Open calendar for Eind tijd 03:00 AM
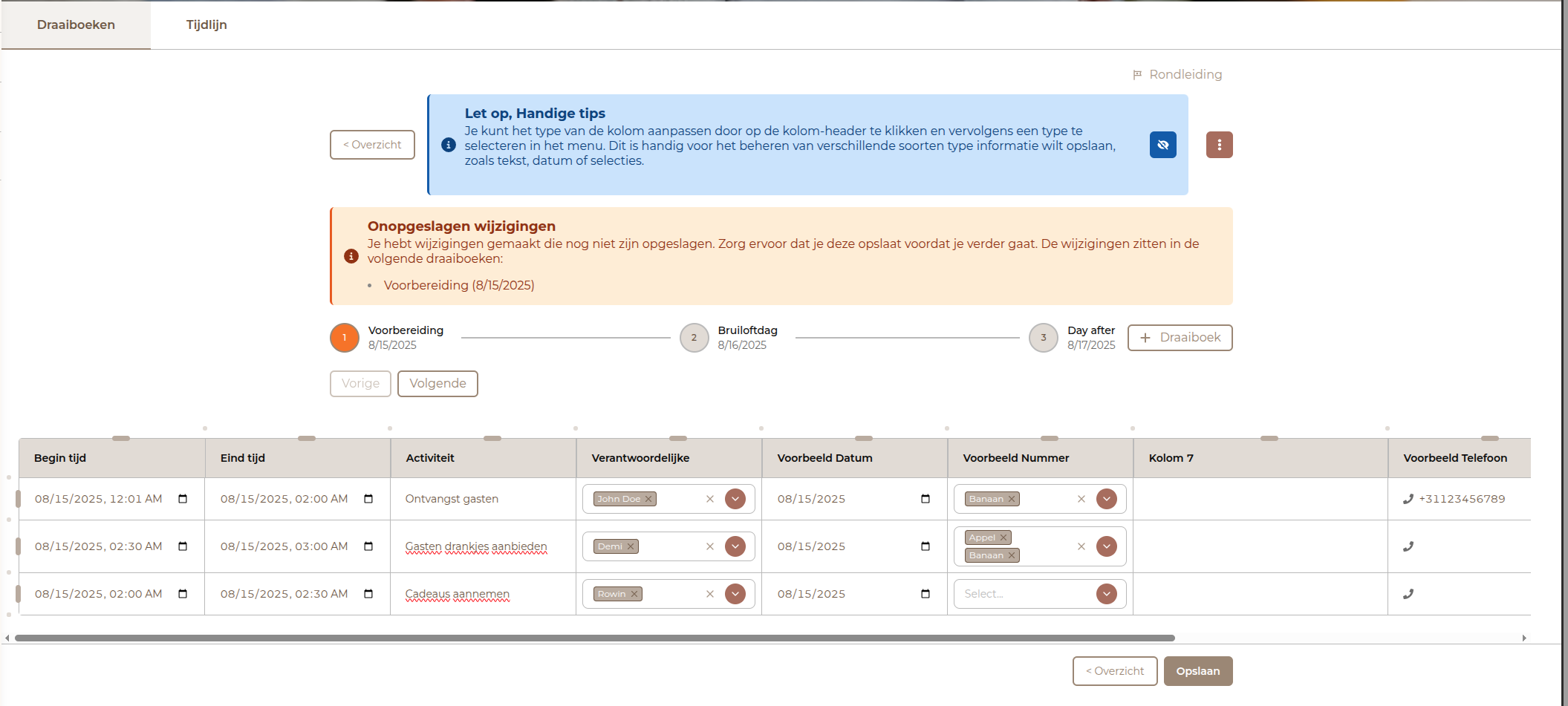1568x706 pixels. coord(368,546)
